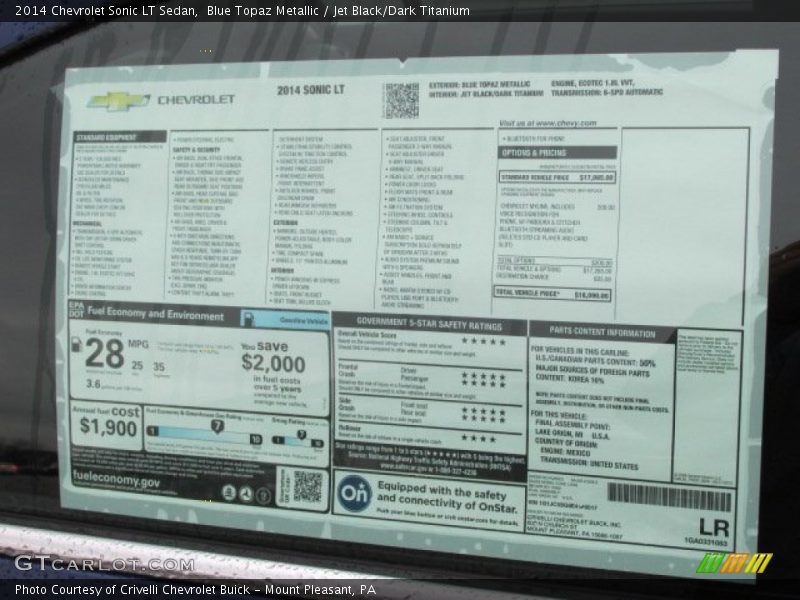Click the Standard Vehicle Price box
The height and width of the screenshot is (600, 800).
coord(558,178)
